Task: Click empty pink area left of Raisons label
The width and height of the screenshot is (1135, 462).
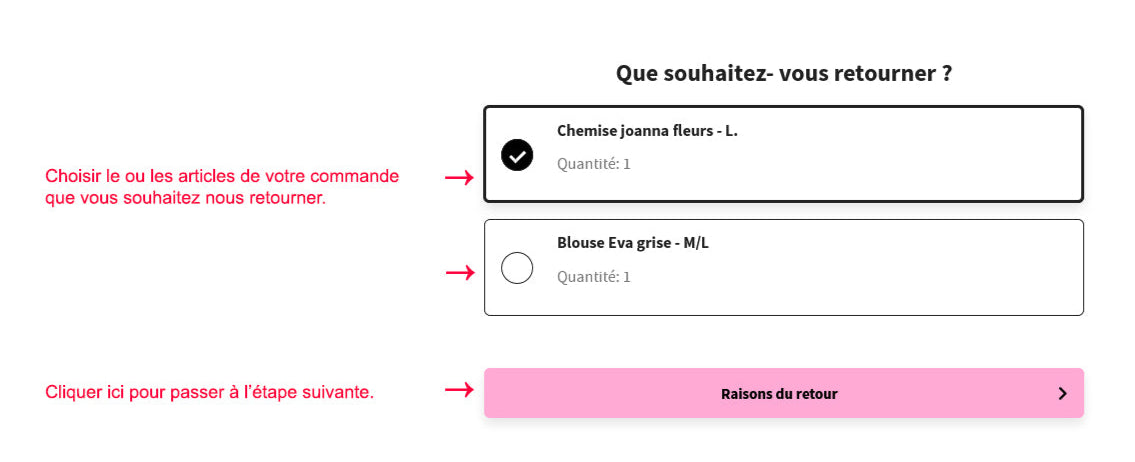Action: point(601,393)
